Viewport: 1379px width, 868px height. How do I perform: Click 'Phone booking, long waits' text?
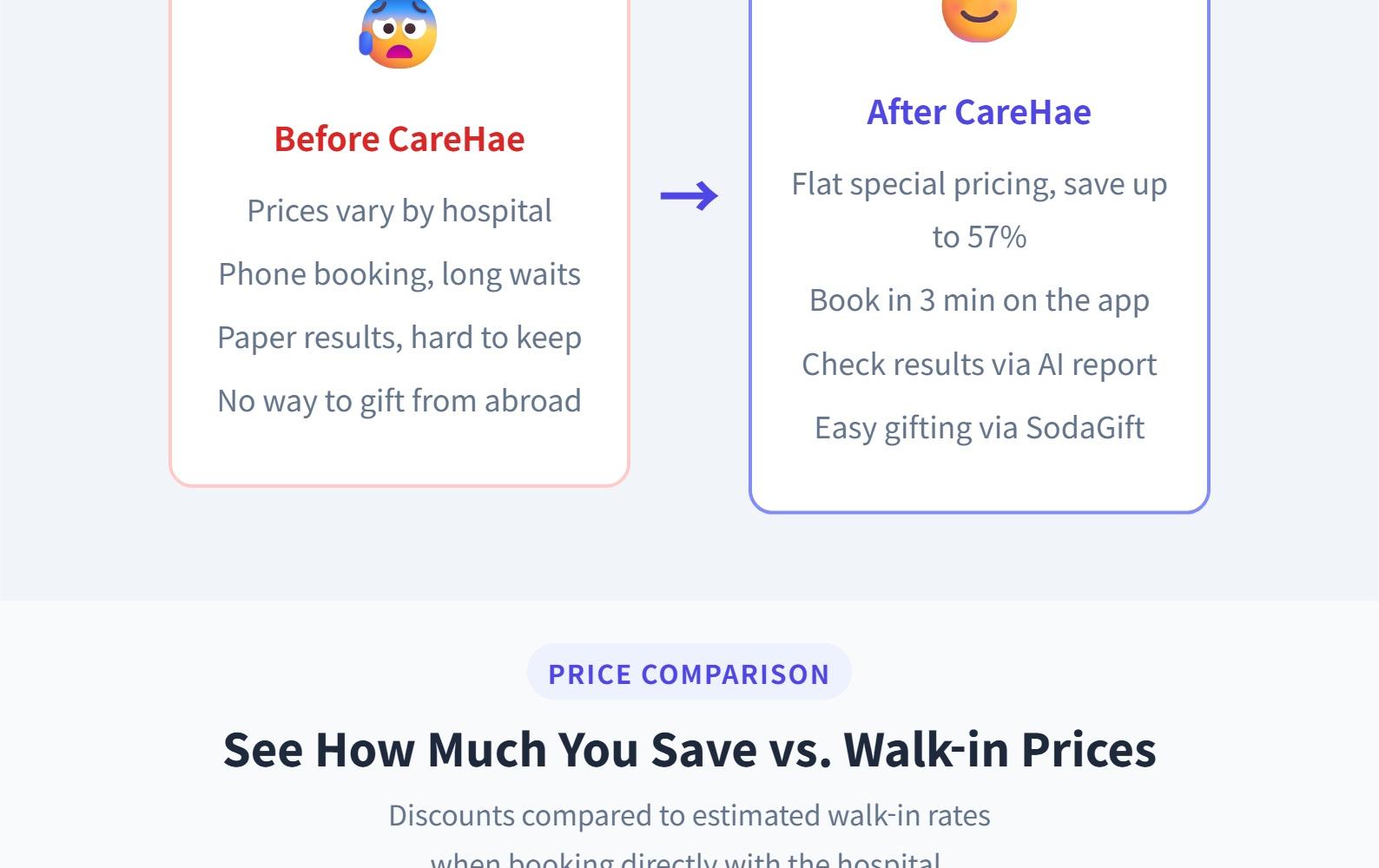[399, 274]
